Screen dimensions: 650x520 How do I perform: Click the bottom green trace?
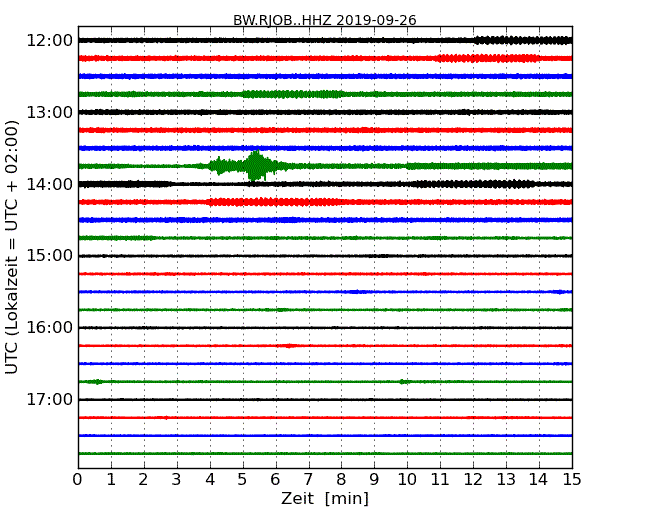[325, 454]
